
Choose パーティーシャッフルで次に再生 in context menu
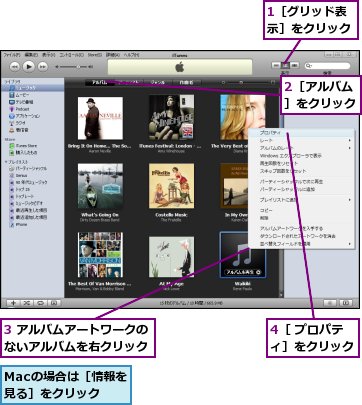tap(302, 182)
